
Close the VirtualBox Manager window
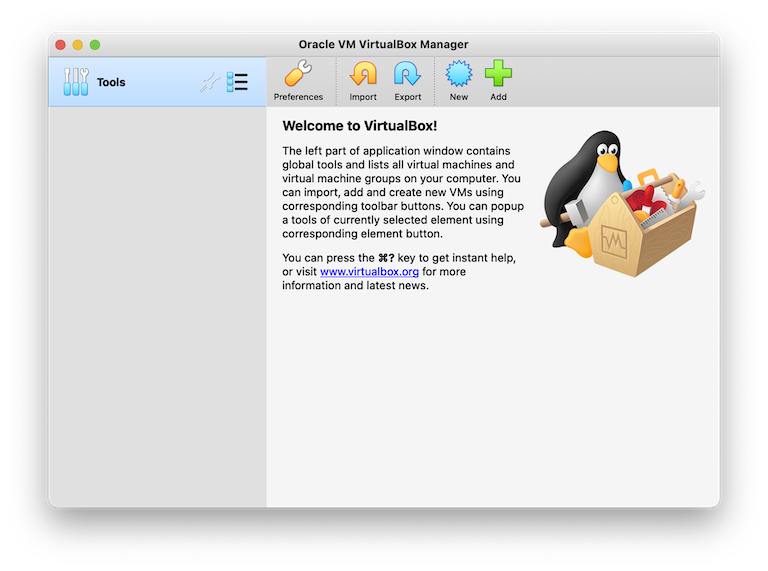60,45
